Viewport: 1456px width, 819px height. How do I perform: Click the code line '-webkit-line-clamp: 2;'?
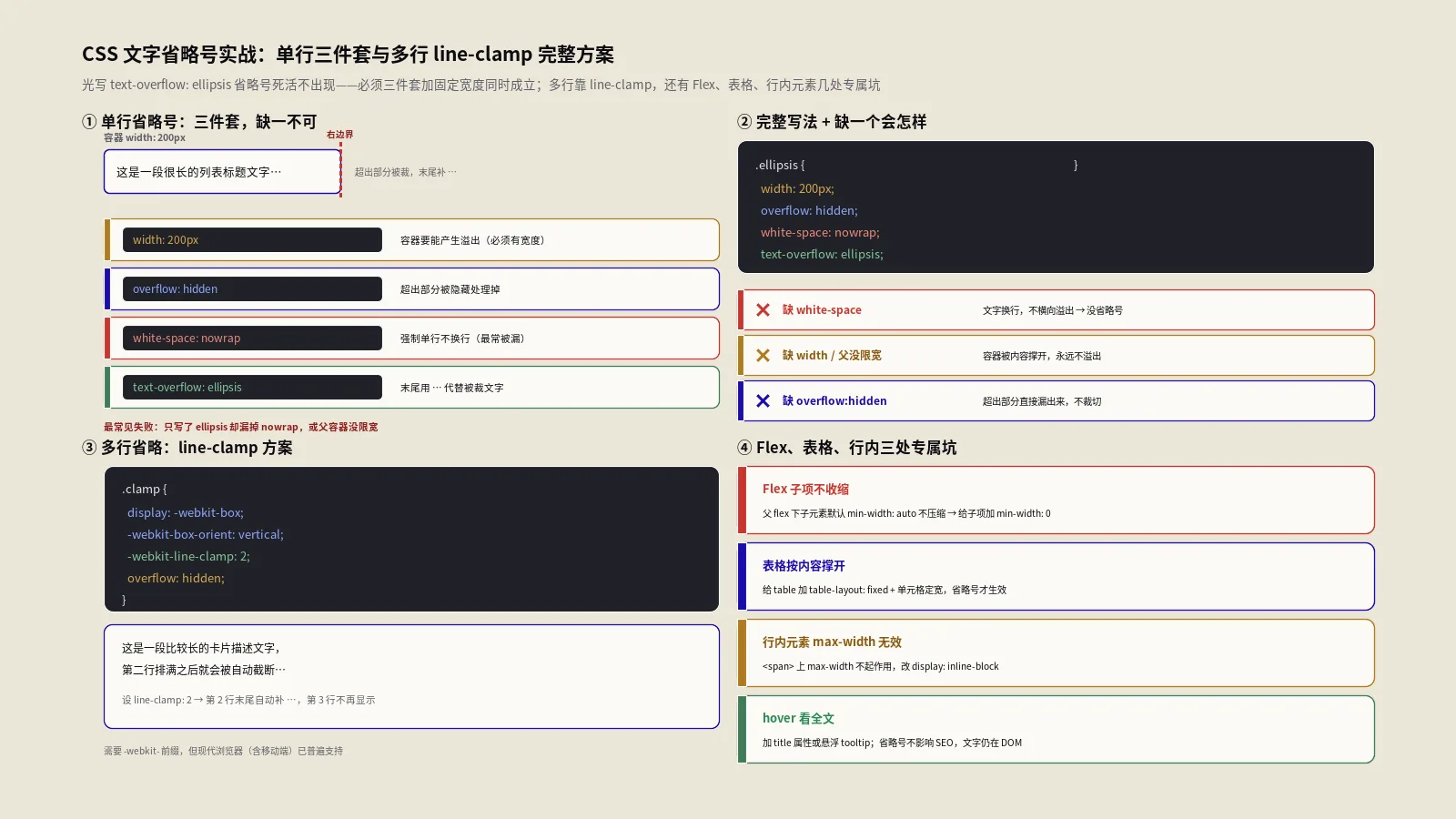click(188, 556)
